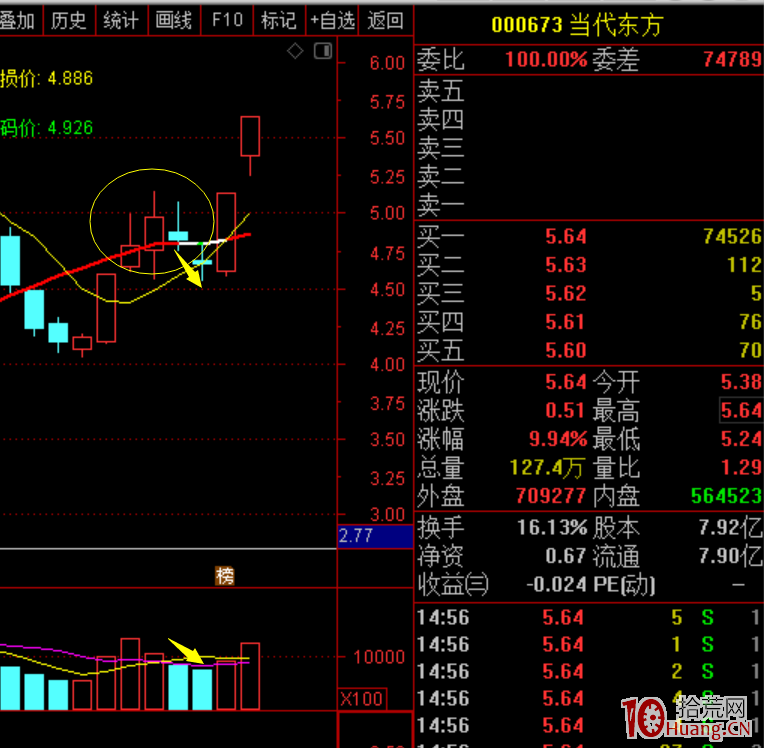
Task: Open the 叠加 overlay menu
Action: (20, 20)
